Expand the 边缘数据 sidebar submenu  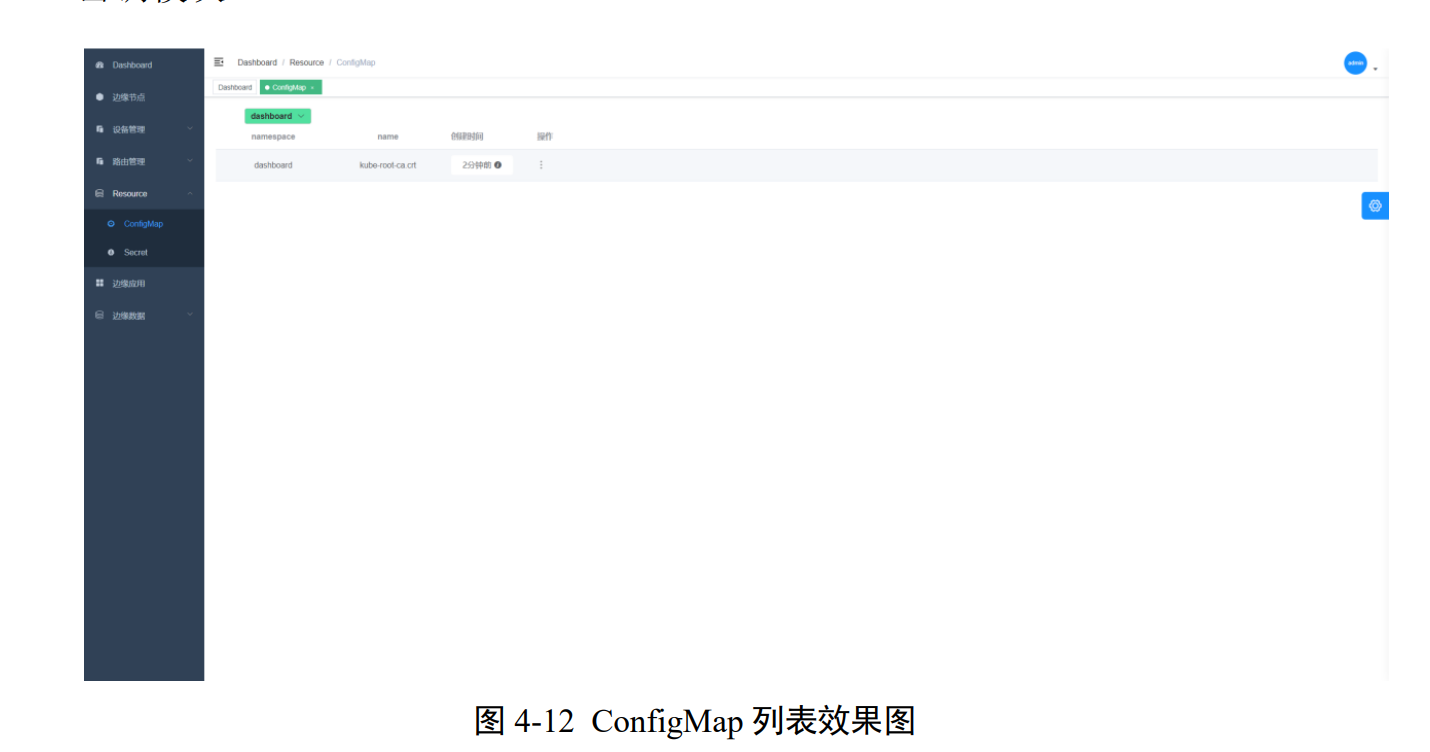coord(144,316)
